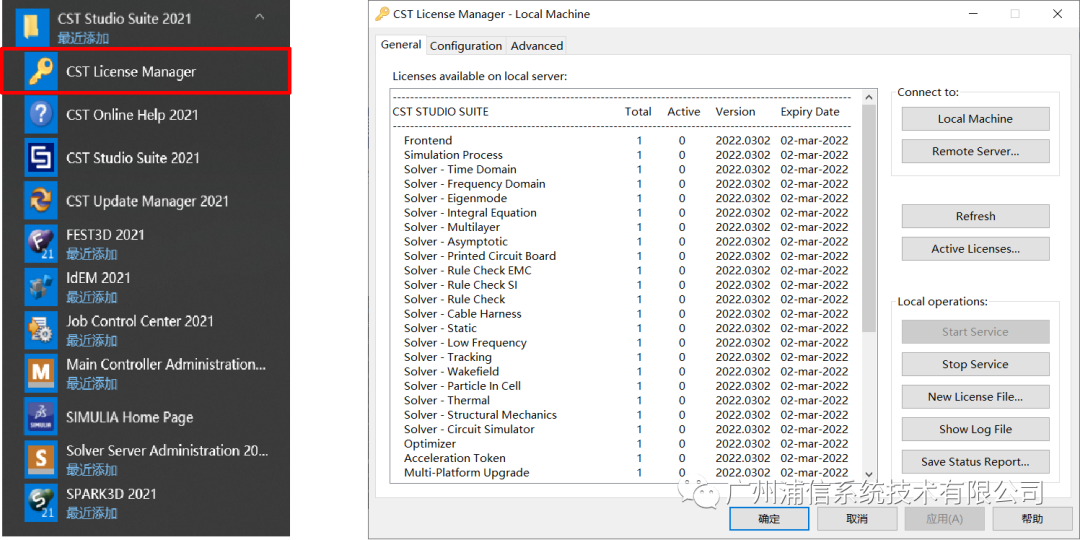Select the Optimizer license row

pyautogui.click(x=625, y=444)
